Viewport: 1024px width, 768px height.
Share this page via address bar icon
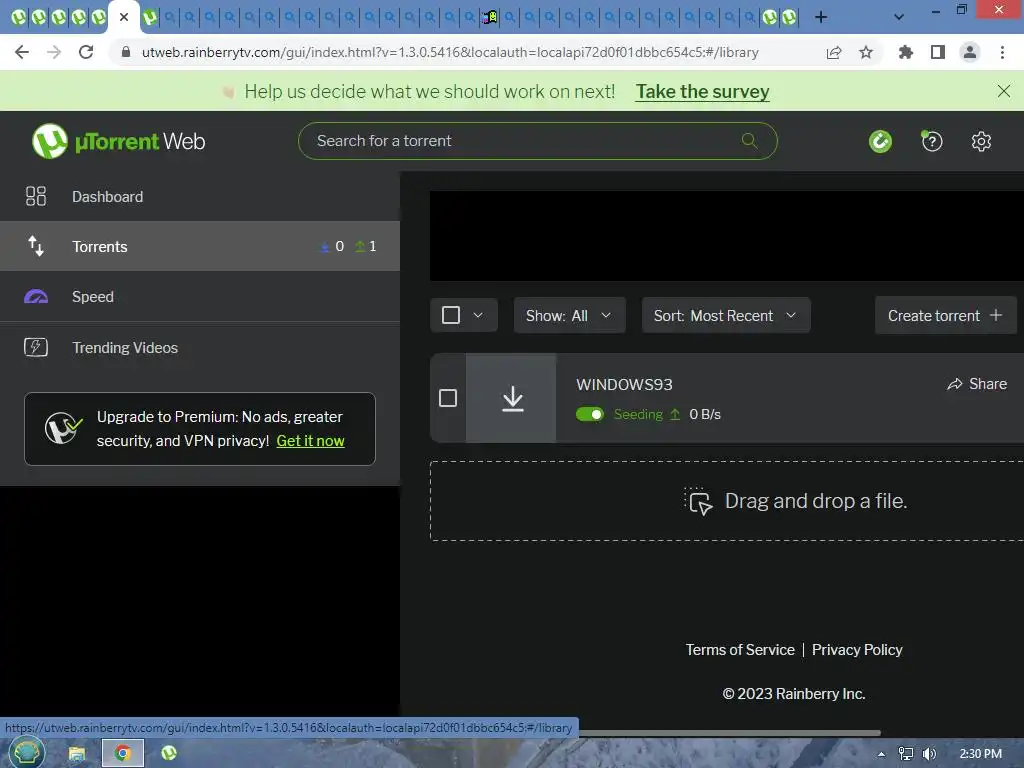pos(833,52)
